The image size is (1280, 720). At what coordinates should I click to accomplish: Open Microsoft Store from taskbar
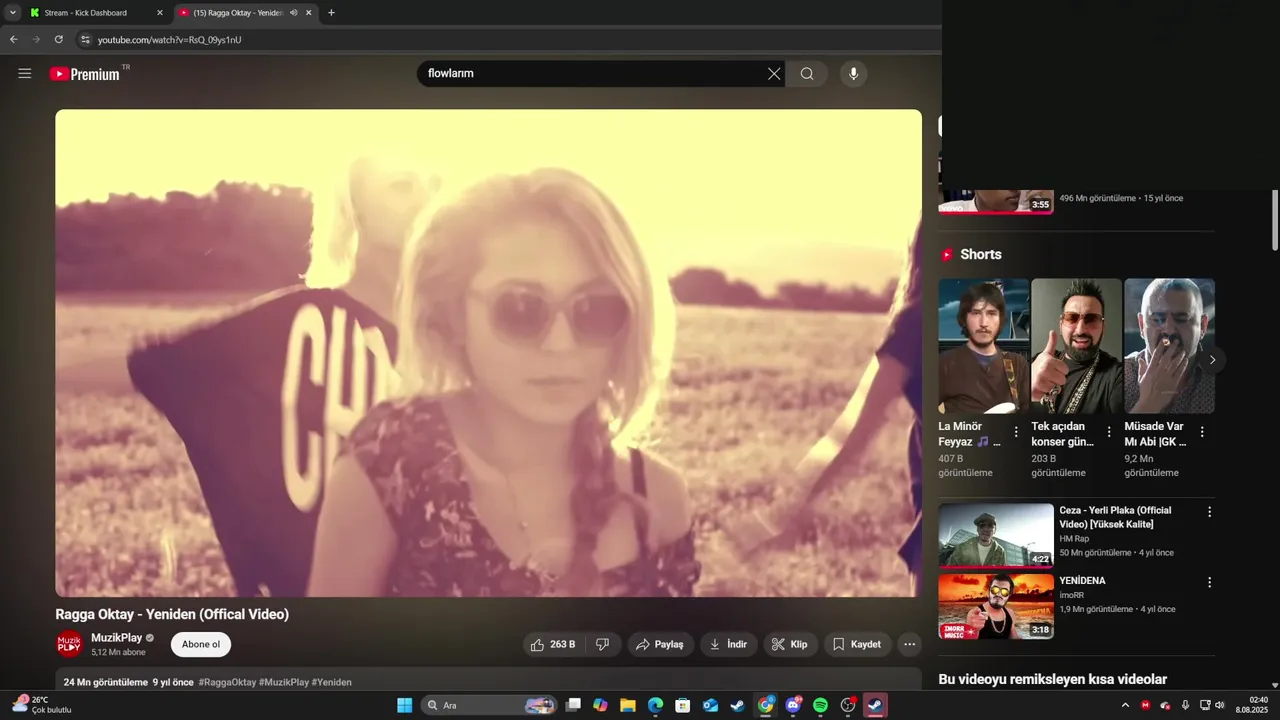[x=683, y=705]
